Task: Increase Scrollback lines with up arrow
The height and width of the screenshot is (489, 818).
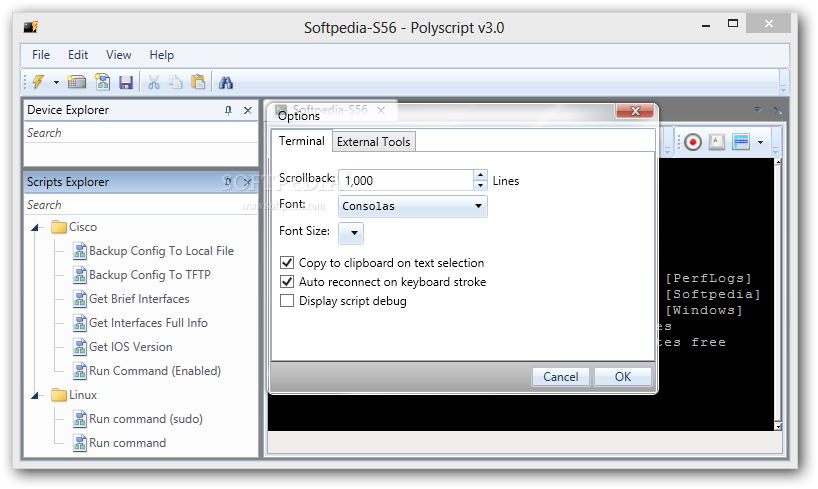Action: click(480, 175)
